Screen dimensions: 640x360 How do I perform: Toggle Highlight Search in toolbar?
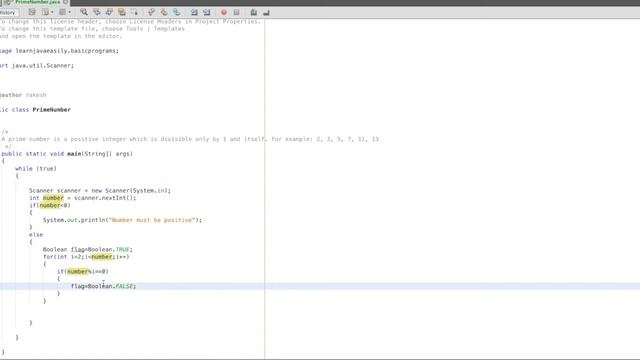click(x=122, y=12)
